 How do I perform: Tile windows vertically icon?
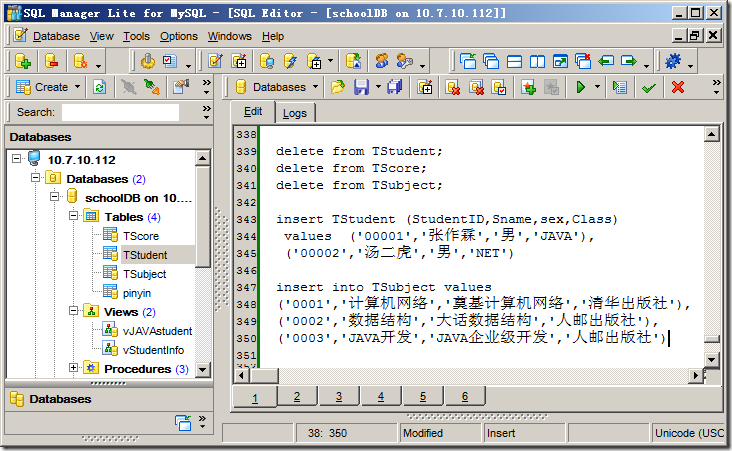pos(537,61)
